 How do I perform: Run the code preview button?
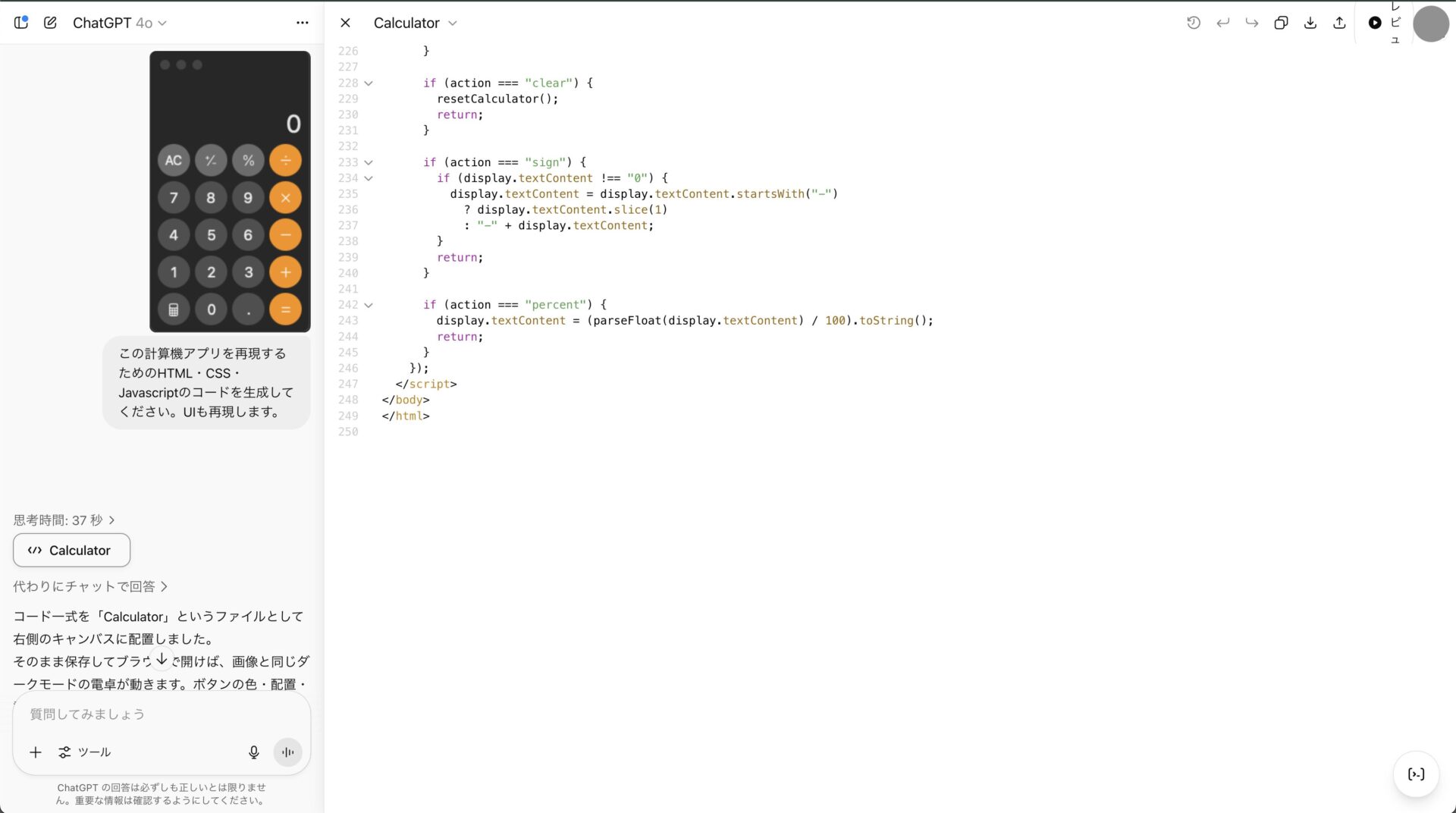pyautogui.click(x=1375, y=23)
